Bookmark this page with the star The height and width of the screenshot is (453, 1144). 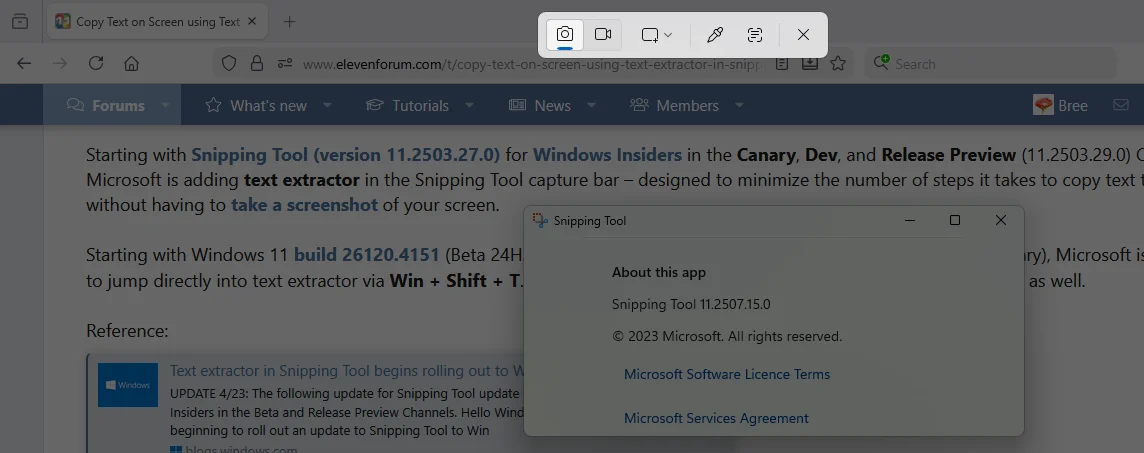pyautogui.click(x=838, y=63)
